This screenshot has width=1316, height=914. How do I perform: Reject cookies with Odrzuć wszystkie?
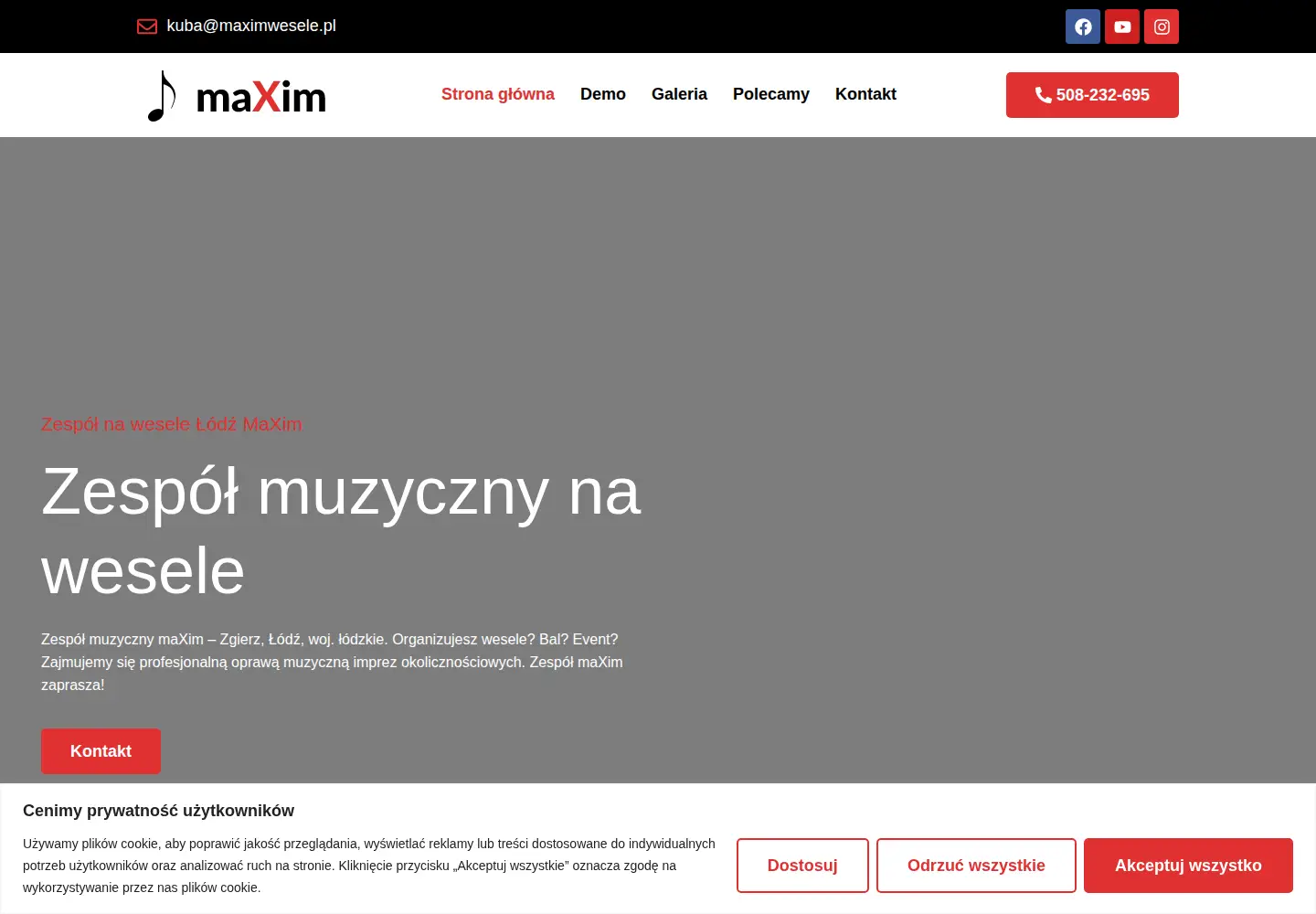pos(976,866)
